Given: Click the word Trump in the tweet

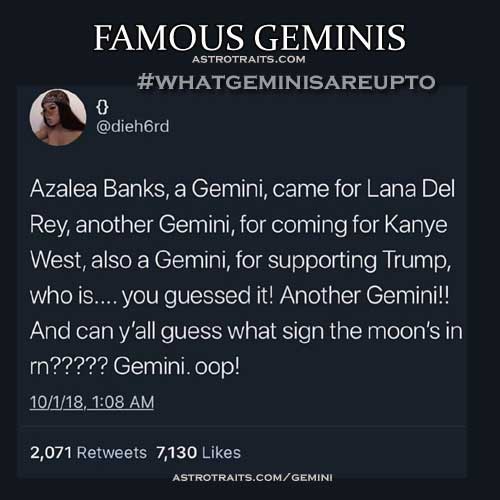Looking at the screenshot, I should pos(417,260).
